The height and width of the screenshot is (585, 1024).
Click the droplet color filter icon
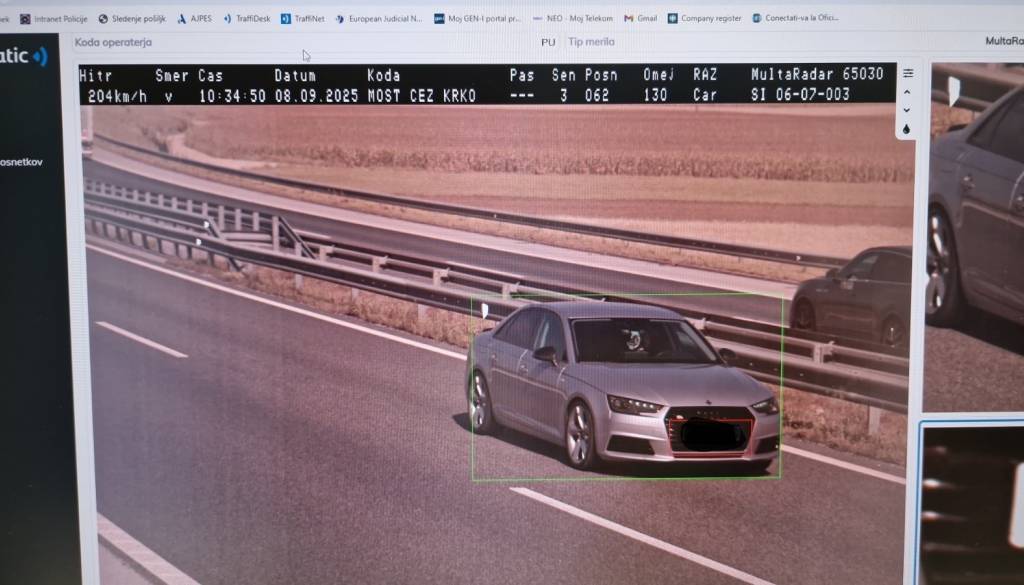907,129
